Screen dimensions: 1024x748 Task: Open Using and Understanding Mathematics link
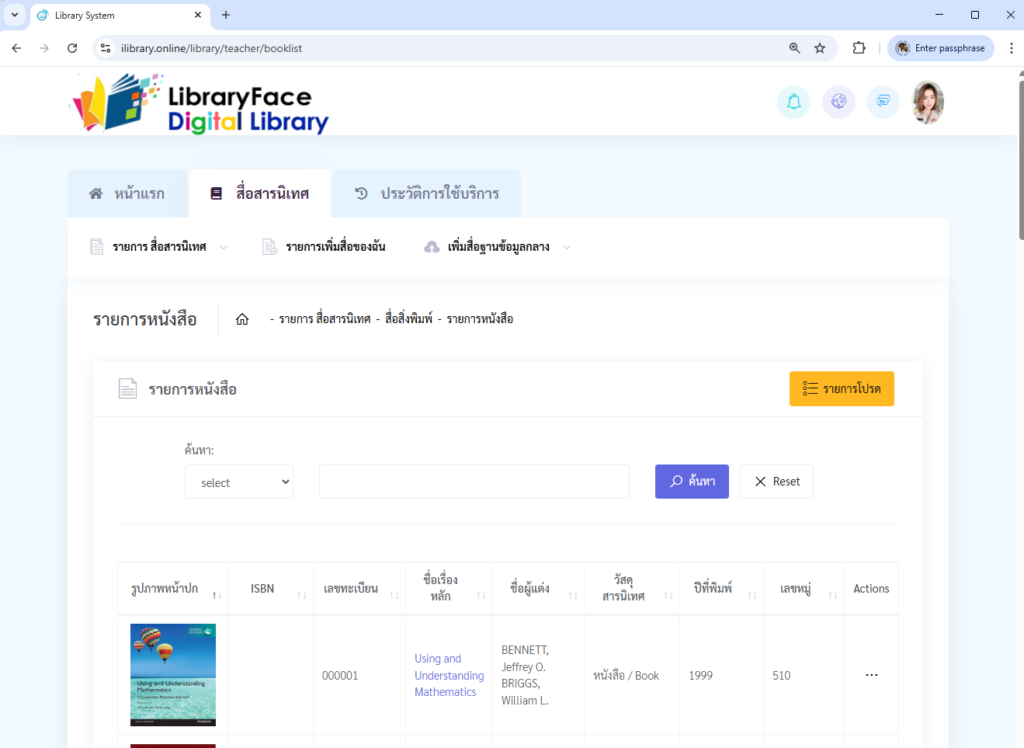pyautogui.click(x=449, y=675)
